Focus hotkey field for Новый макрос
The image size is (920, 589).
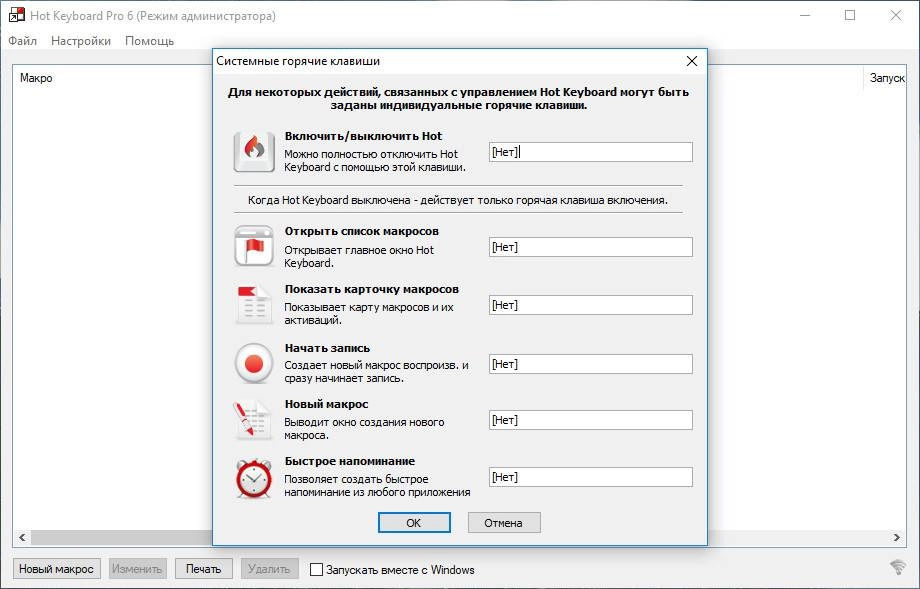[x=591, y=420]
